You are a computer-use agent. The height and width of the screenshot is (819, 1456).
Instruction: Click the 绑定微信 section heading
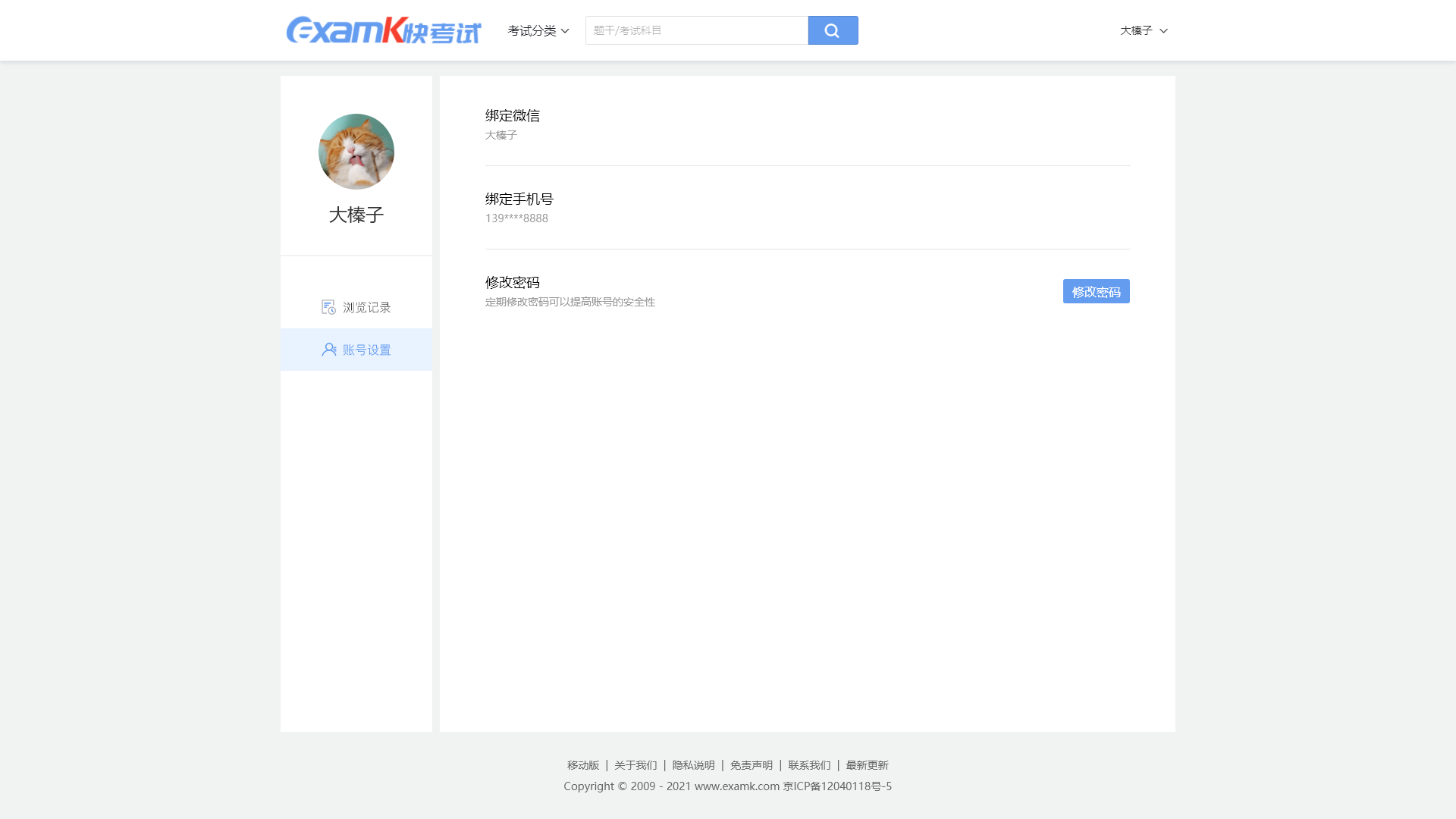513,115
